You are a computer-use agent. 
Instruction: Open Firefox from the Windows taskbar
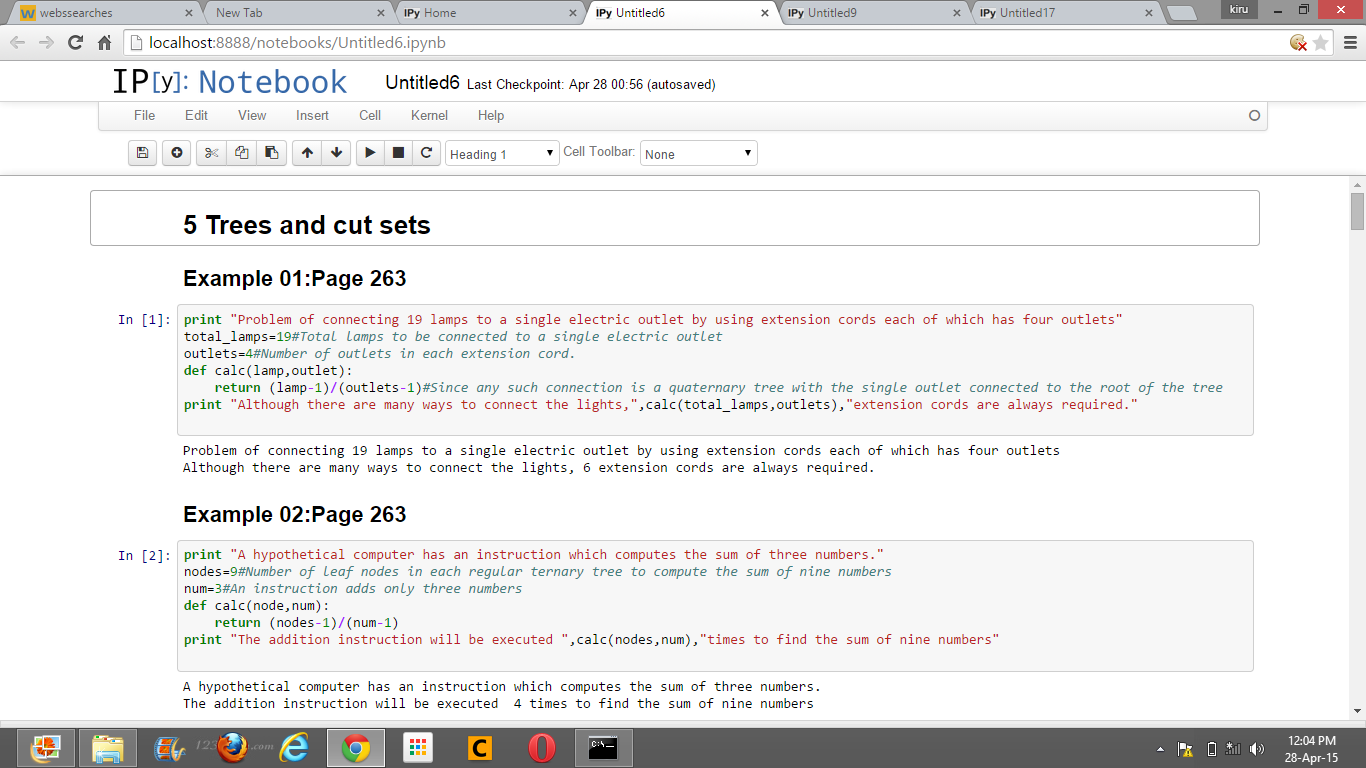(x=232, y=747)
